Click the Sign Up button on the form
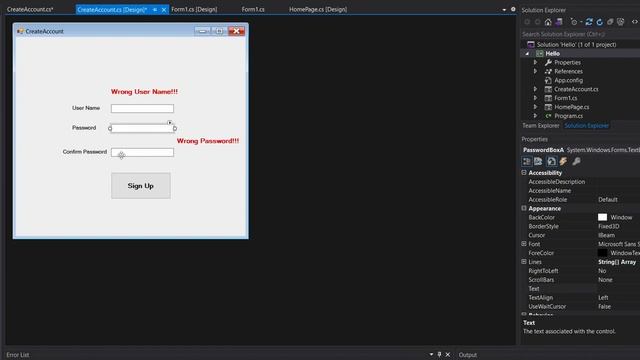This screenshot has height=360, width=640. point(141,186)
